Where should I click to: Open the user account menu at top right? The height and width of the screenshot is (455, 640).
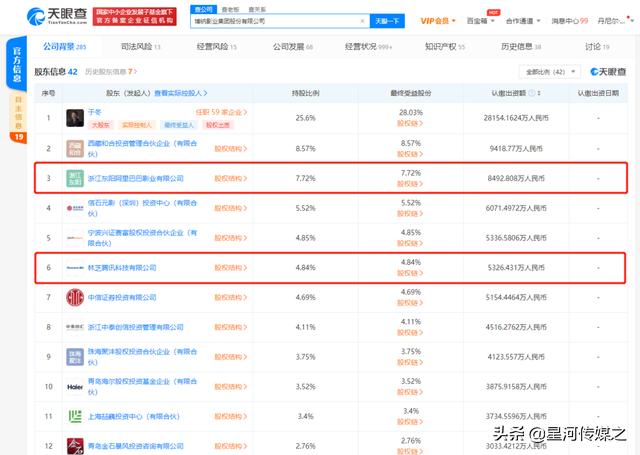pyautogui.click(x=616, y=21)
